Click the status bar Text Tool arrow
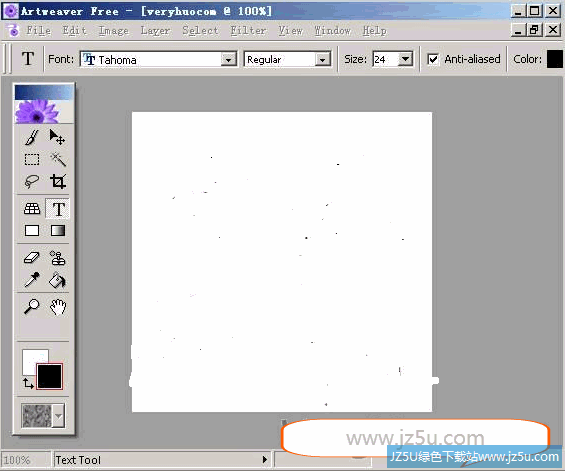The height and width of the screenshot is (471, 565). point(265,459)
